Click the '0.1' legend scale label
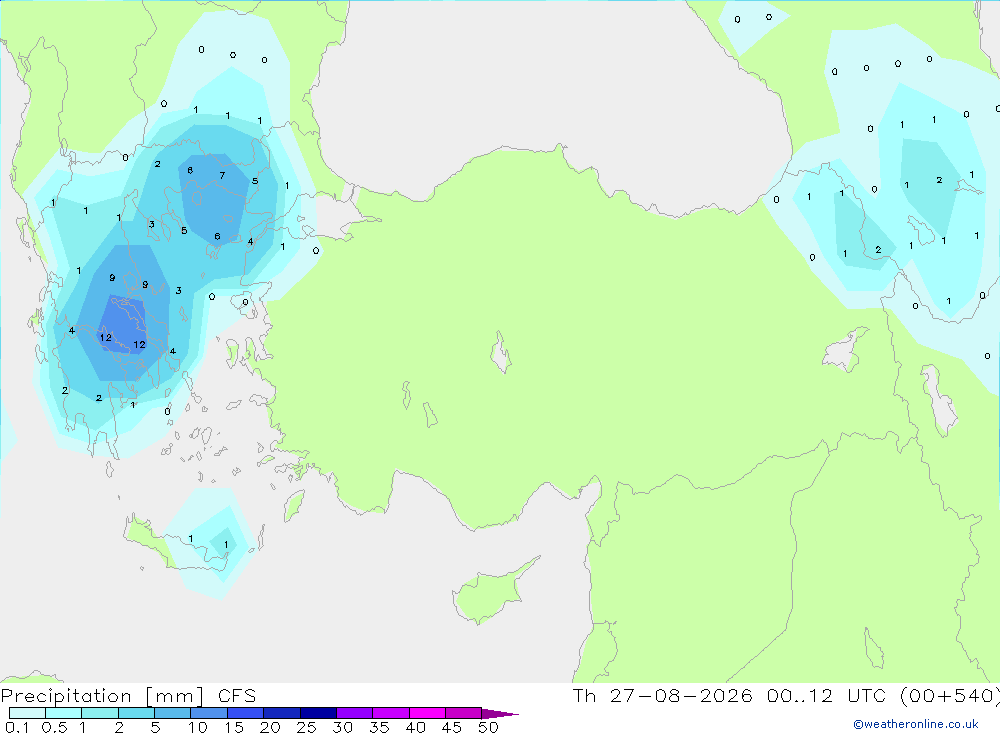1000x733 pixels. [x=17, y=727]
